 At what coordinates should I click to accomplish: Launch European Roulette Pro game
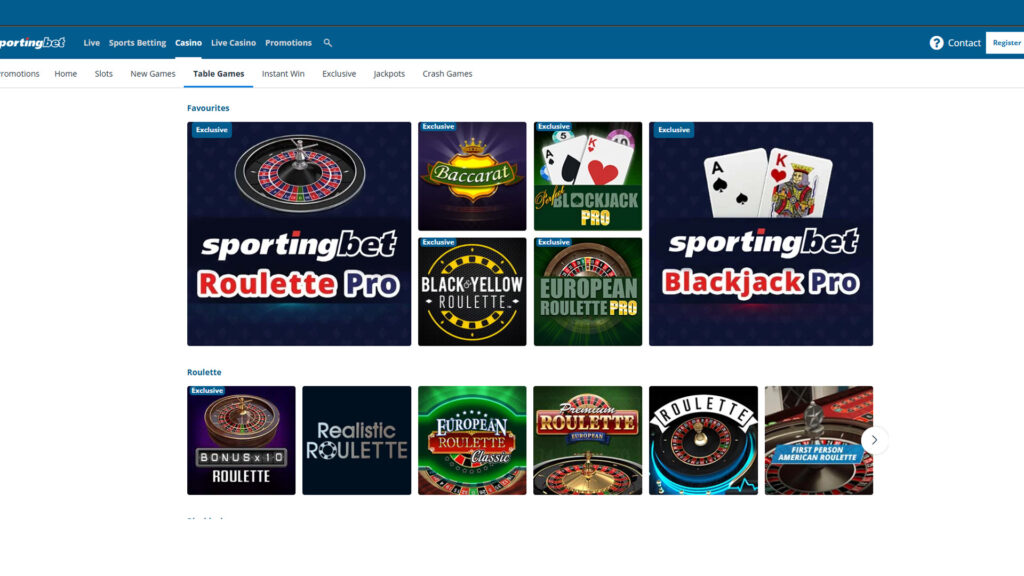588,292
